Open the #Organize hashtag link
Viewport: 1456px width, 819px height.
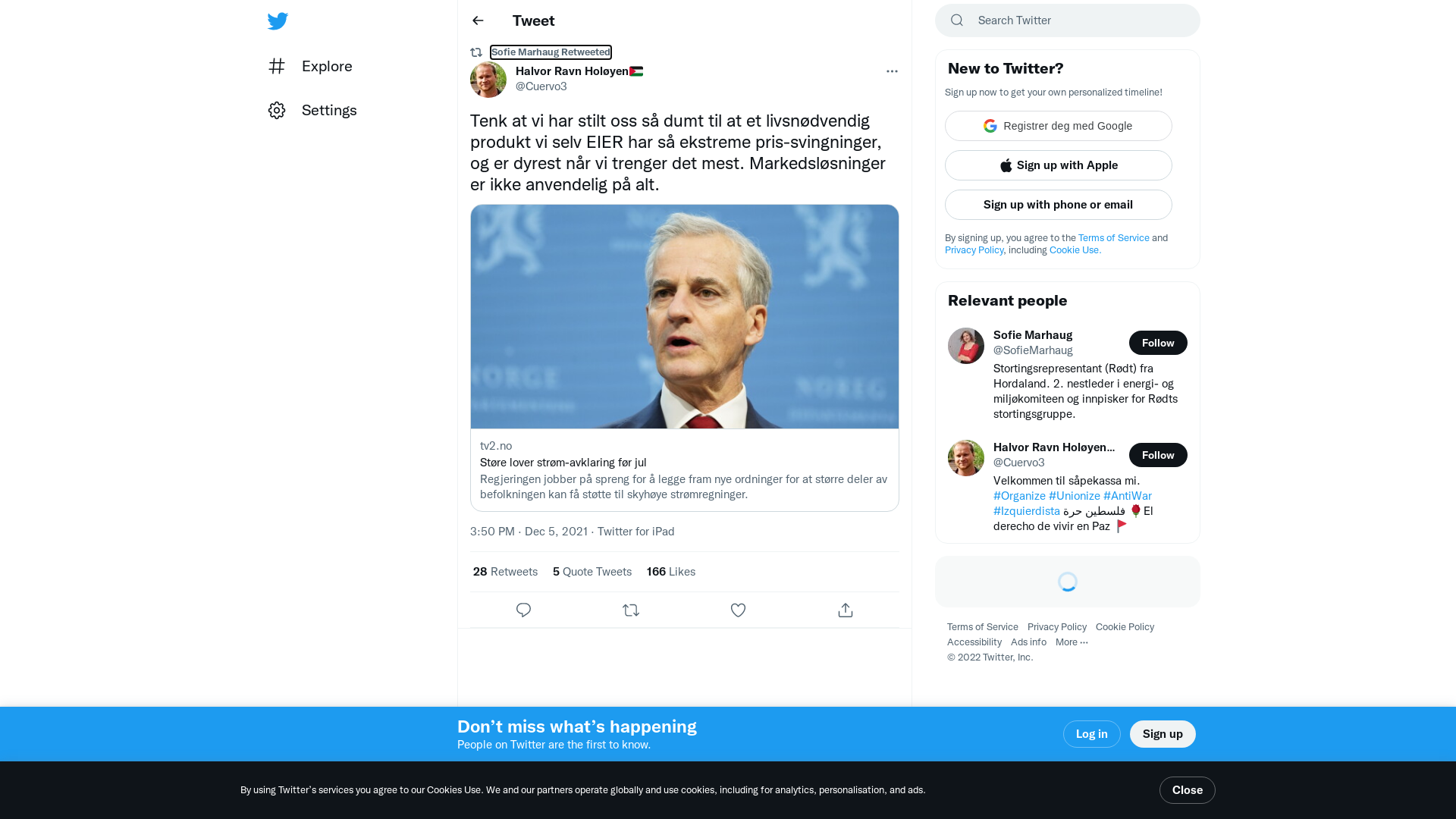coord(1019,496)
